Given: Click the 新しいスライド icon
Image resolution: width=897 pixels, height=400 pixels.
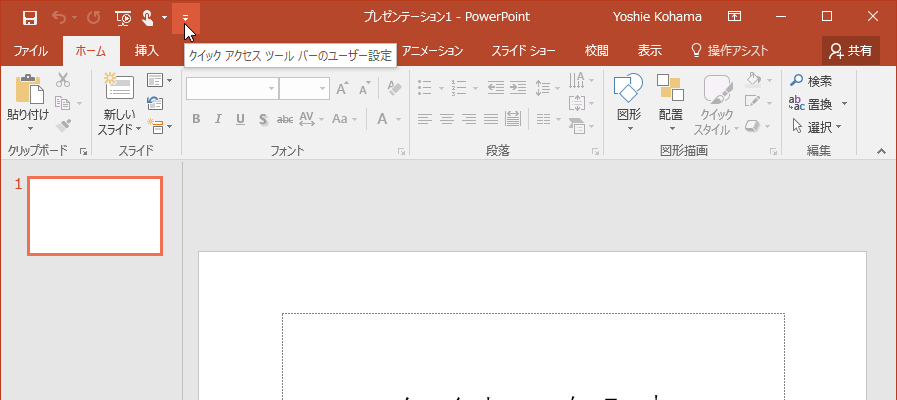Looking at the screenshot, I should 120,86.
